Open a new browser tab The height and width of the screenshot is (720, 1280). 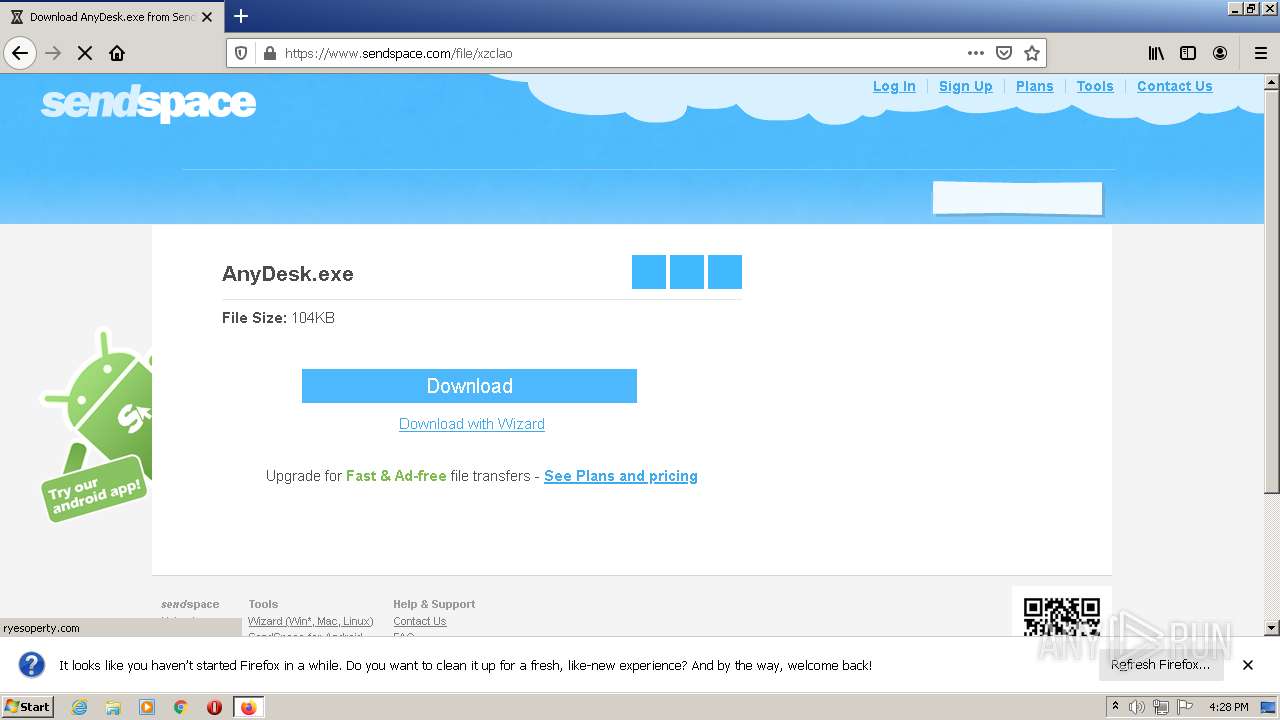click(241, 16)
